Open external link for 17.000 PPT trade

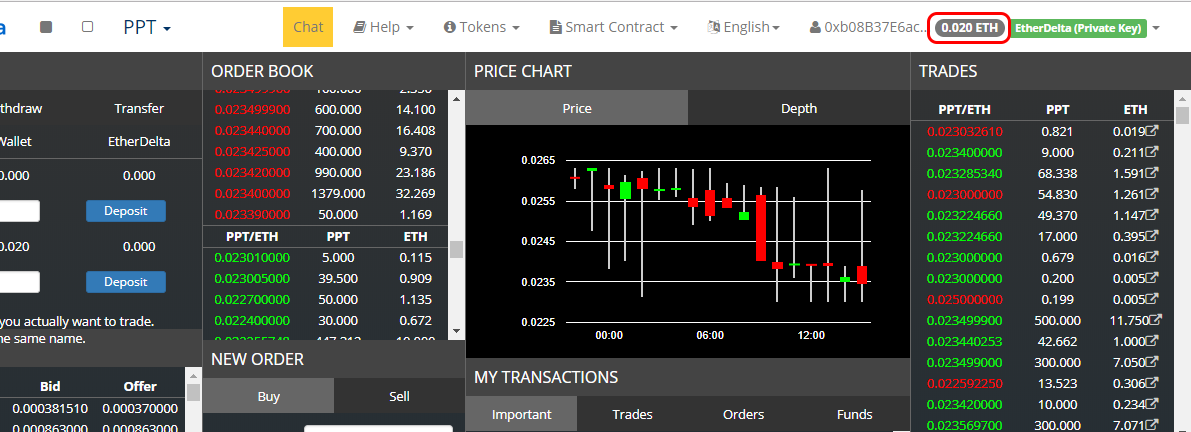click(x=1152, y=236)
